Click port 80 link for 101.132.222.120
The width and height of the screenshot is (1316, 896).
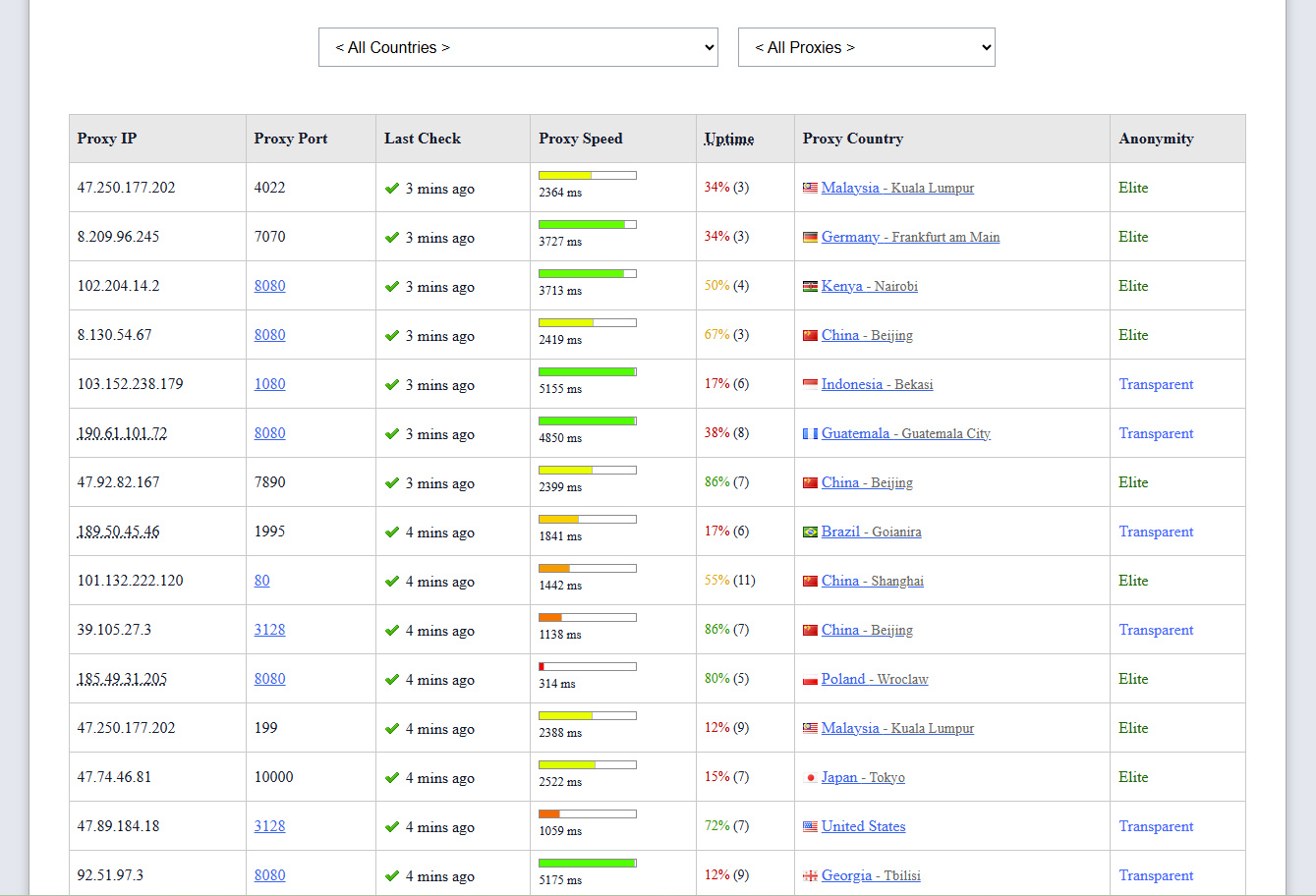click(x=261, y=581)
